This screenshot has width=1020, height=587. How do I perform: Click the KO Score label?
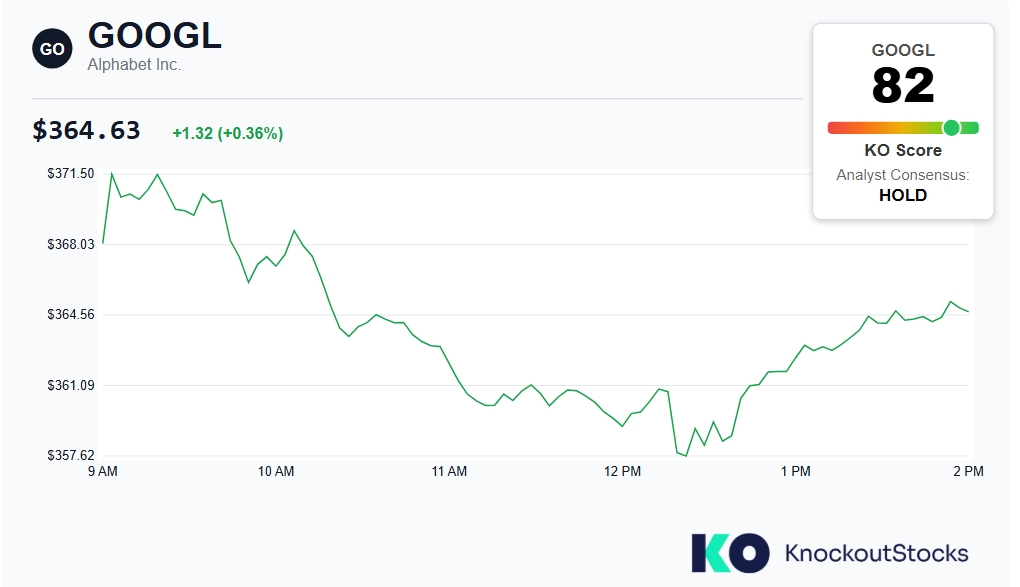click(x=903, y=150)
